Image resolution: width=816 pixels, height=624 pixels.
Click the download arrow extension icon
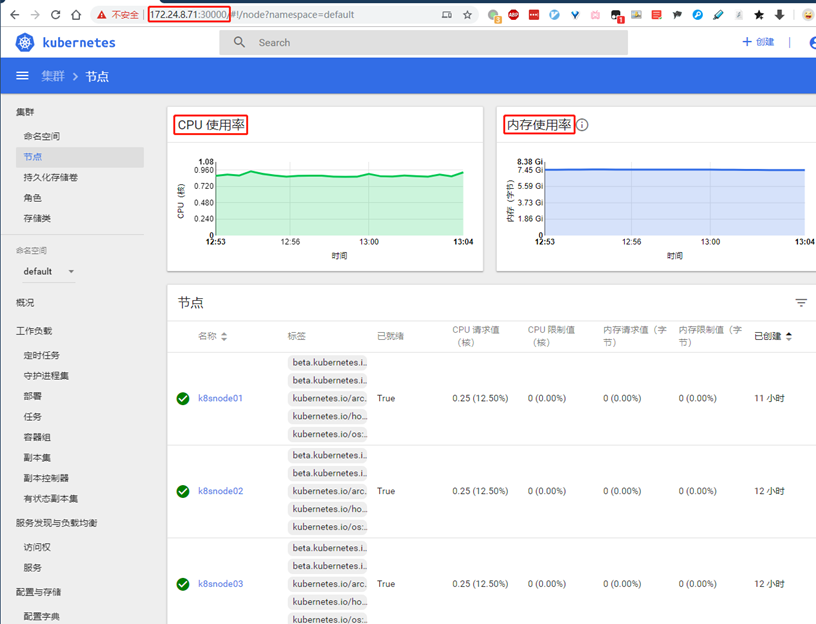pyautogui.click(x=780, y=15)
